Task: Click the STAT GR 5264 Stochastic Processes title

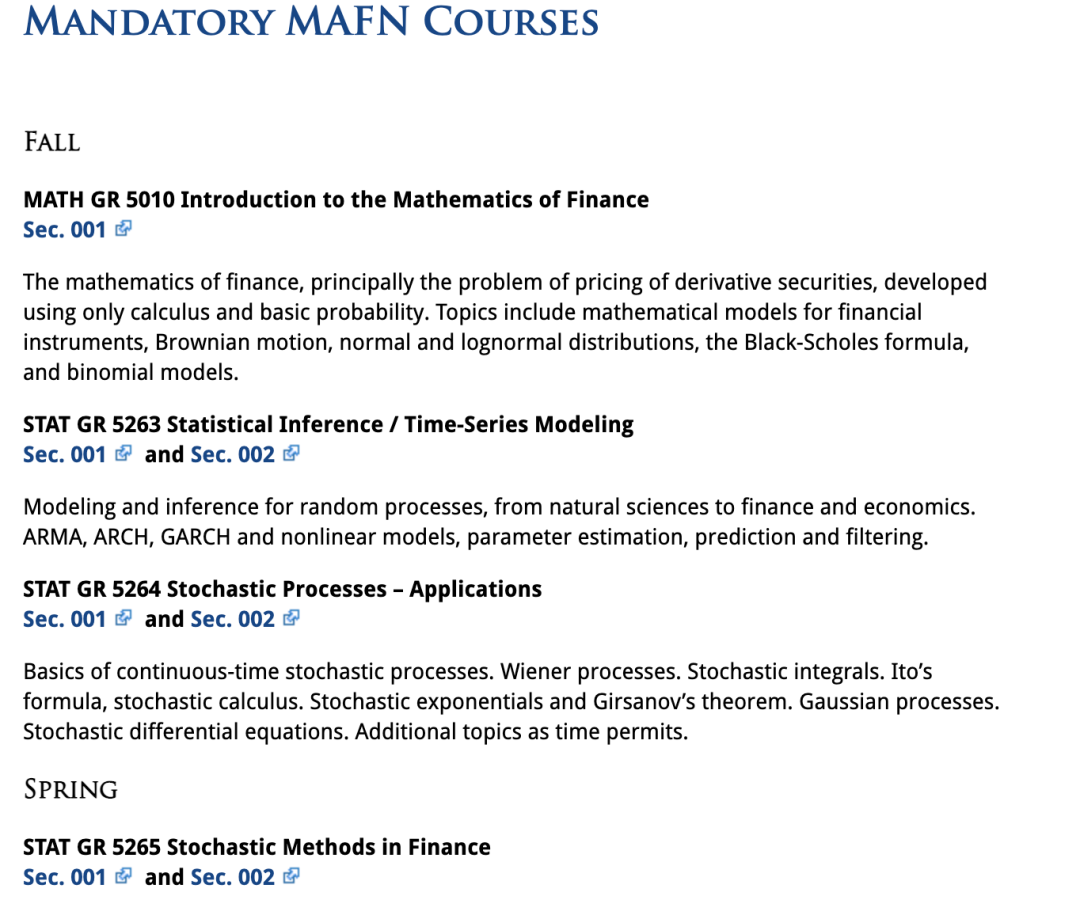Action: click(282, 590)
